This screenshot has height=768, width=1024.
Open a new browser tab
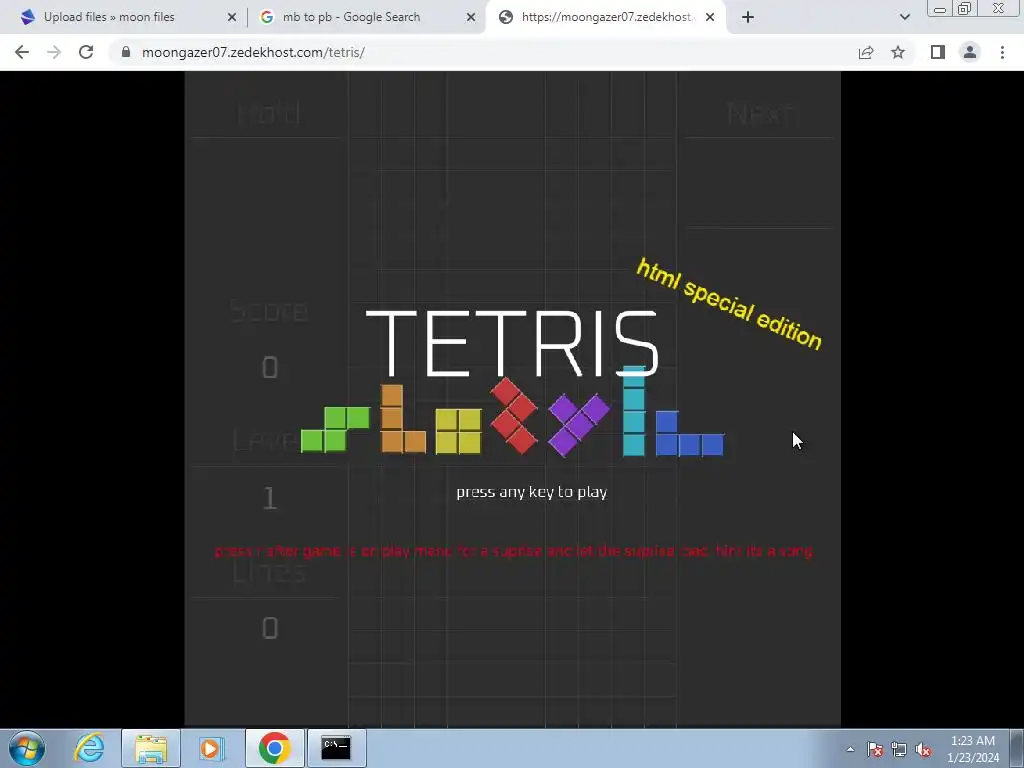coord(748,18)
